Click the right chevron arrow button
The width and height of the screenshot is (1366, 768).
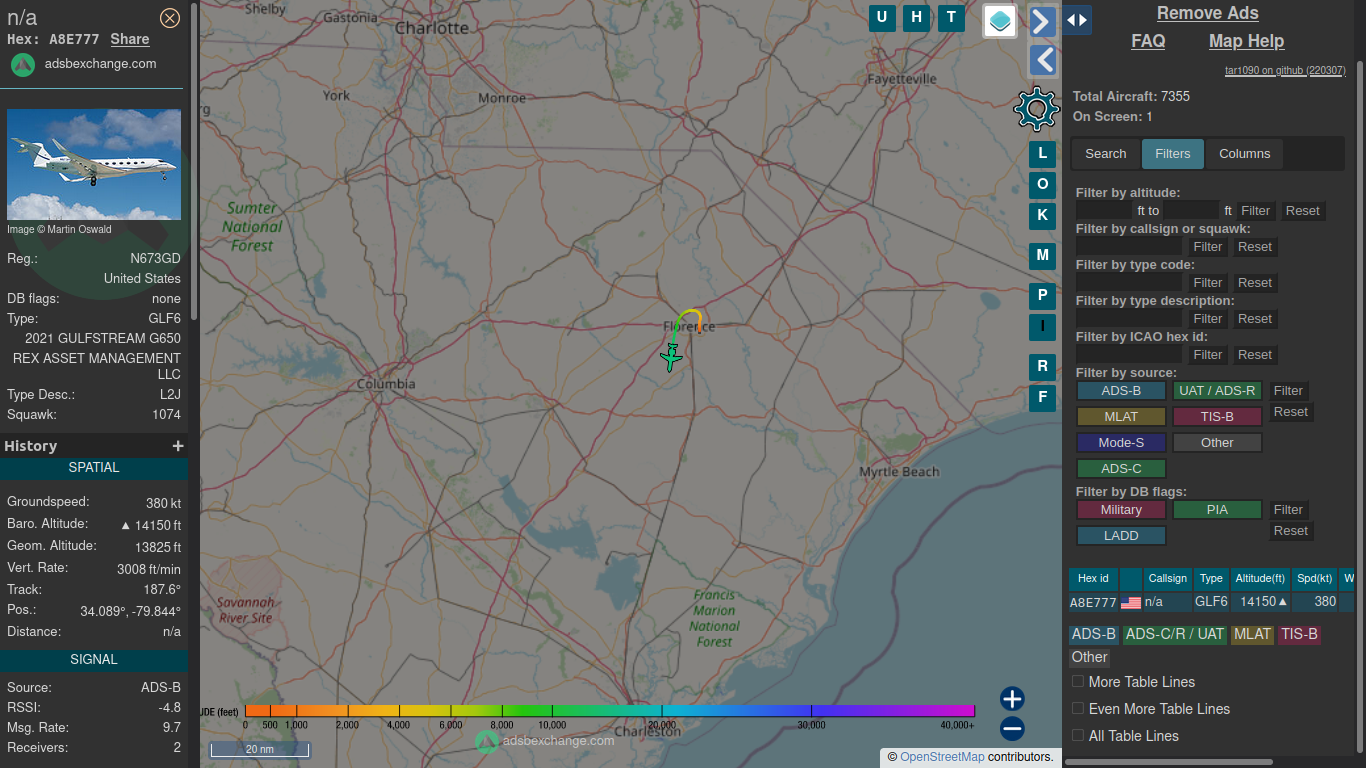(1043, 21)
